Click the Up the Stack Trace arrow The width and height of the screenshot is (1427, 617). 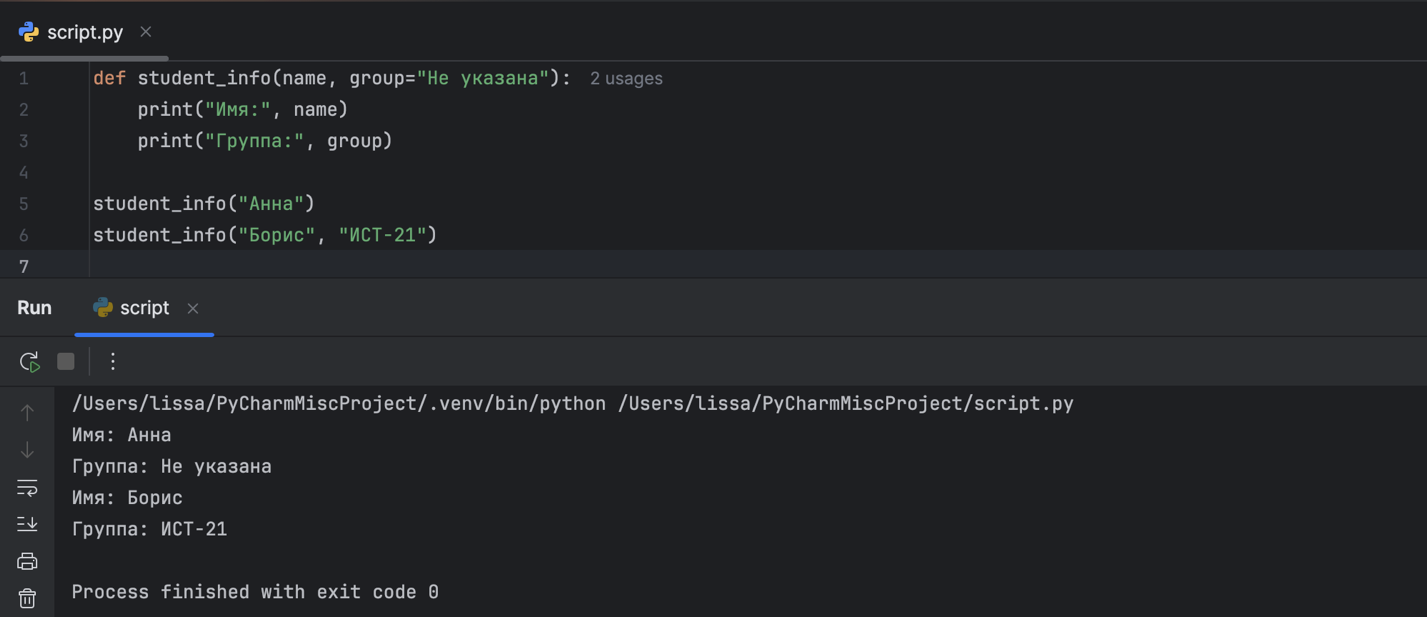[x=27, y=412]
